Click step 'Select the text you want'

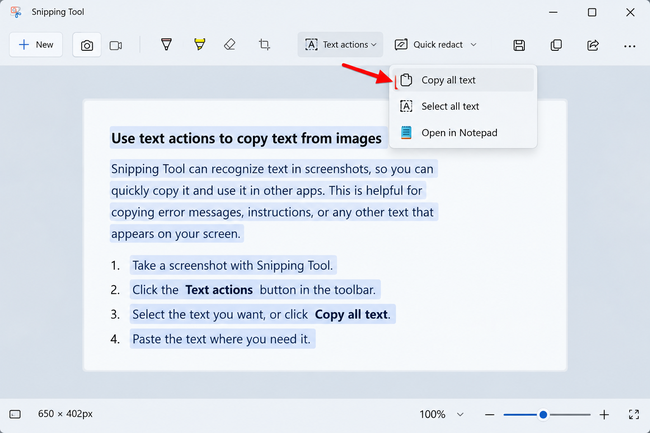coord(262,314)
